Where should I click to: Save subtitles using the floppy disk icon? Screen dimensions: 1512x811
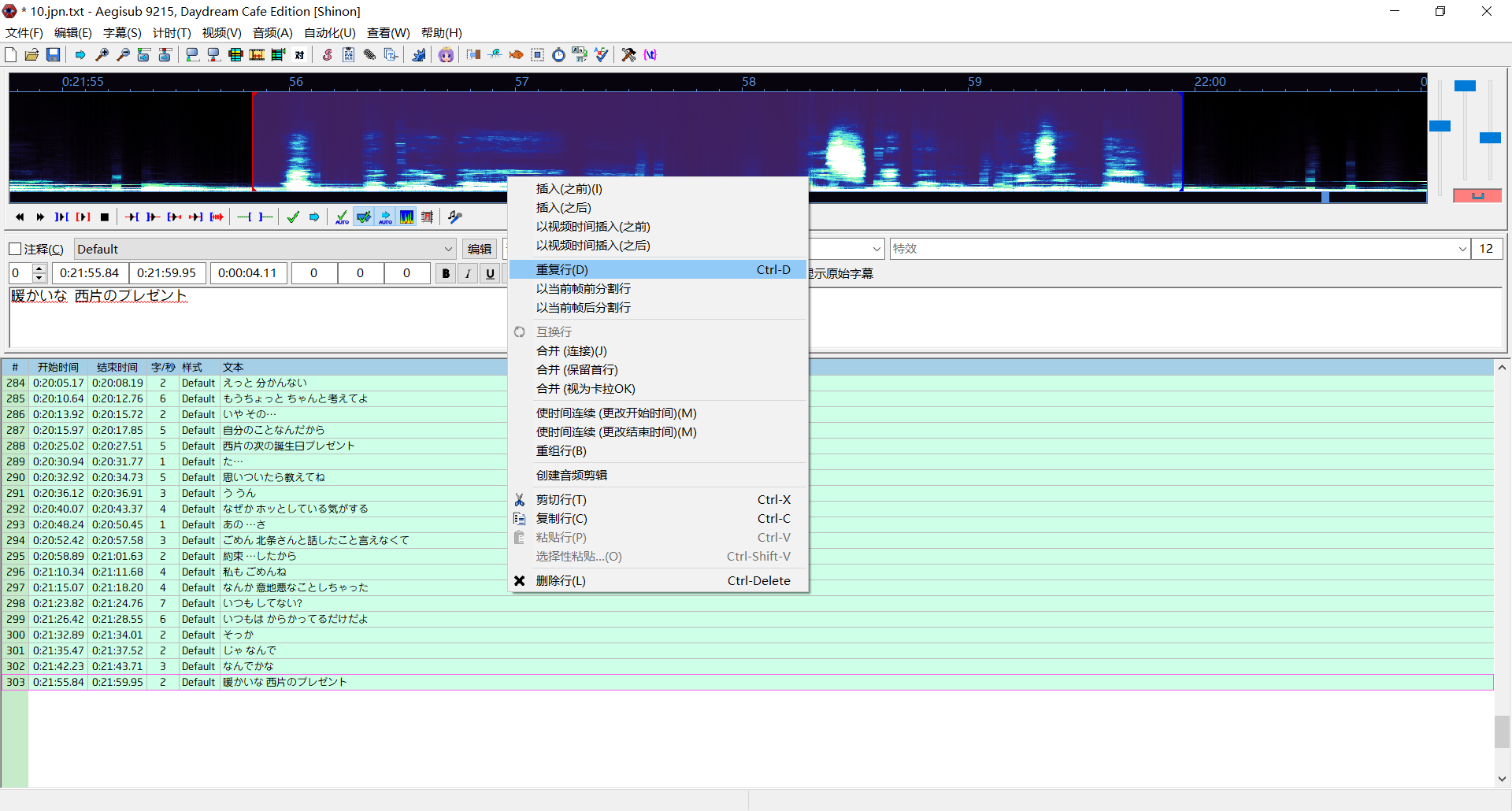pos(53,54)
